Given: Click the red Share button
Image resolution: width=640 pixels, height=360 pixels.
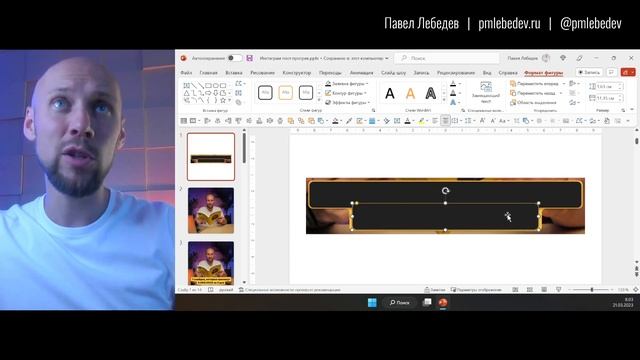Looking at the screenshot, I should click(x=628, y=72).
